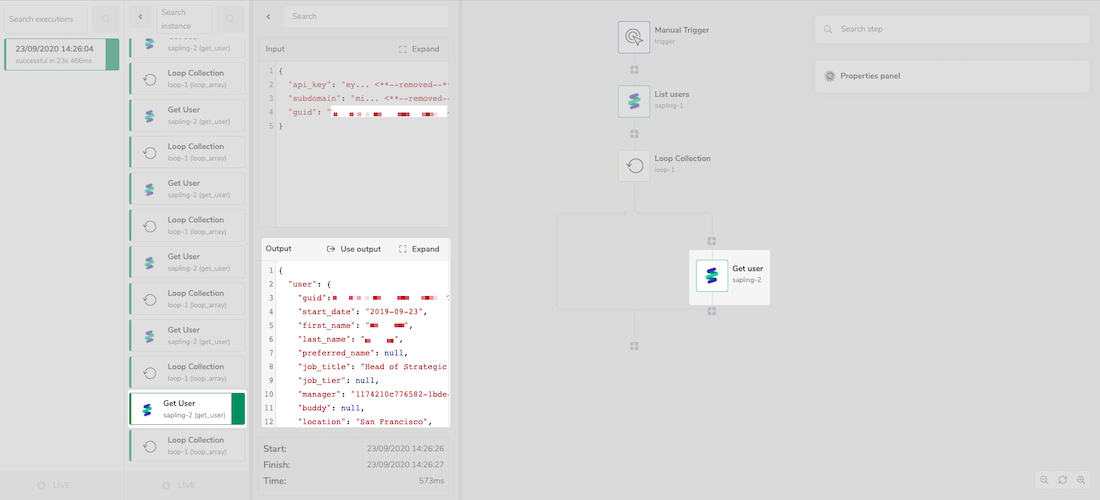Click the Use output button
Image resolution: width=1100 pixels, height=500 pixels.
(354, 249)
